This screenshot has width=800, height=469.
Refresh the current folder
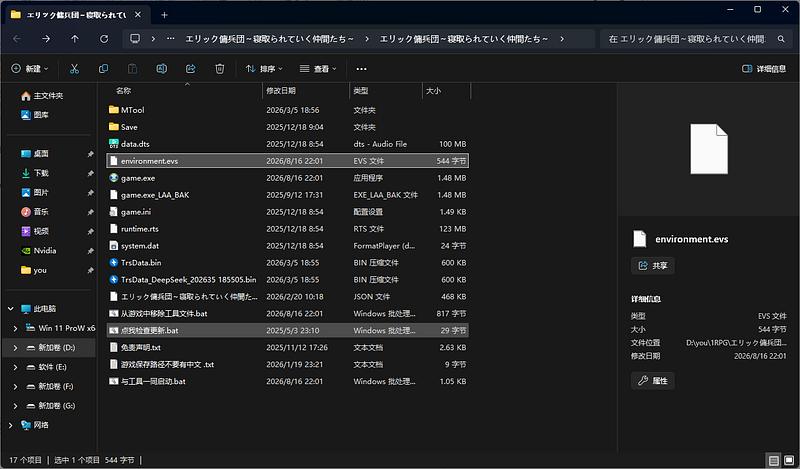click(x=104, y=39)
